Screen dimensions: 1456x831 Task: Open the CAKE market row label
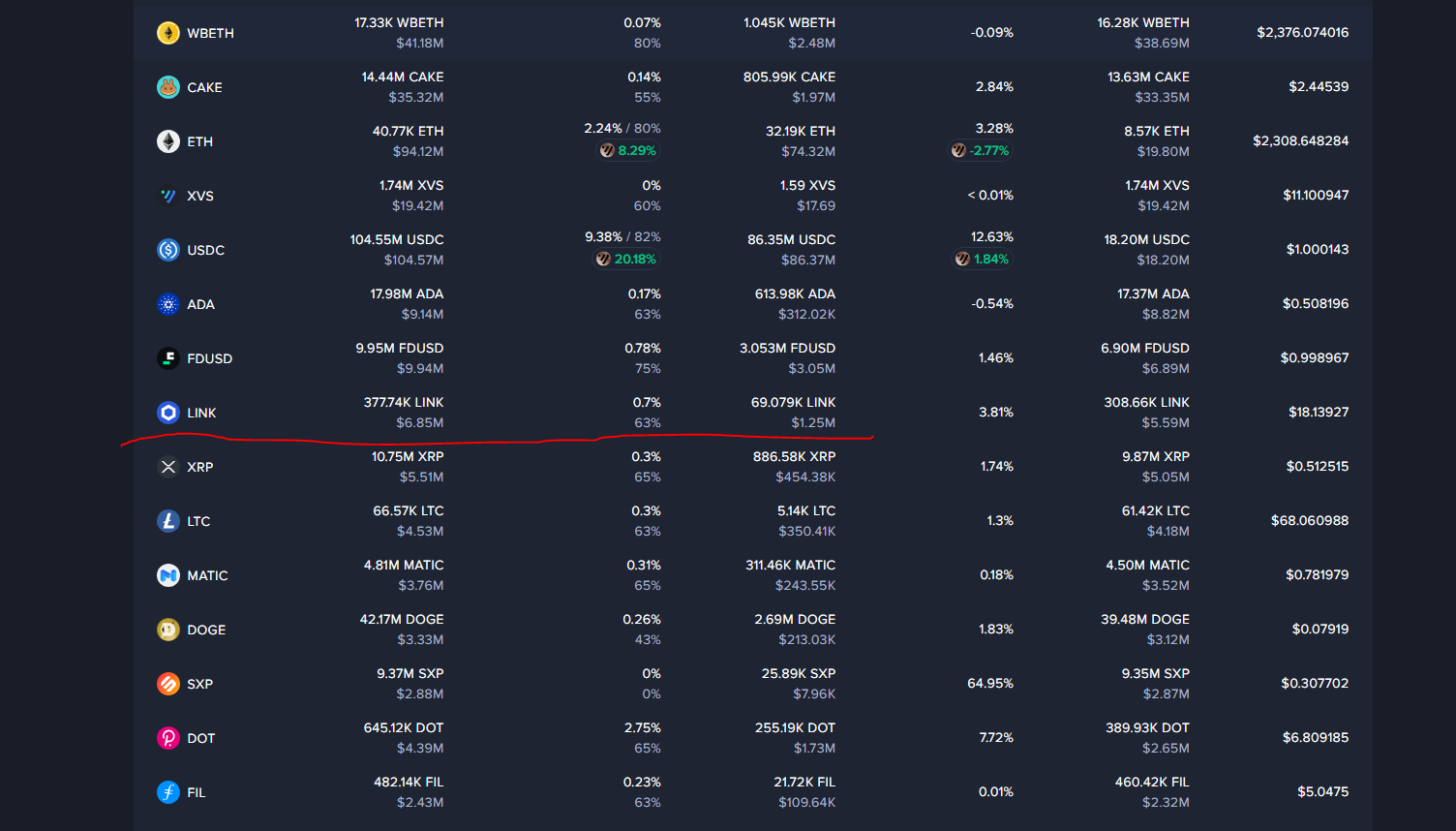click(204, 87)
